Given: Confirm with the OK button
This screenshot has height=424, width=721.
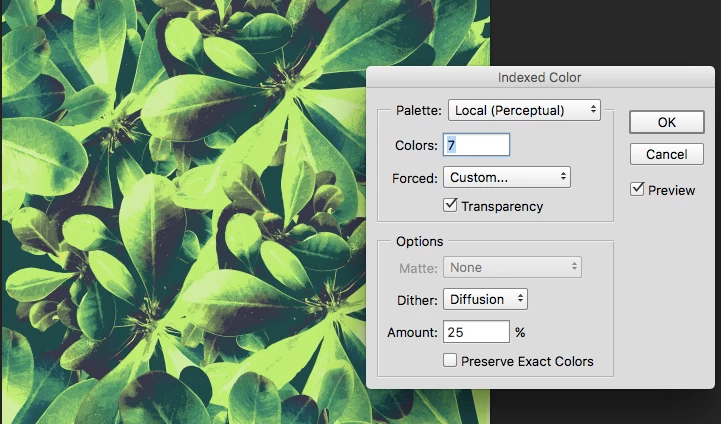Looking at the screenshot, I should (667, 122).
